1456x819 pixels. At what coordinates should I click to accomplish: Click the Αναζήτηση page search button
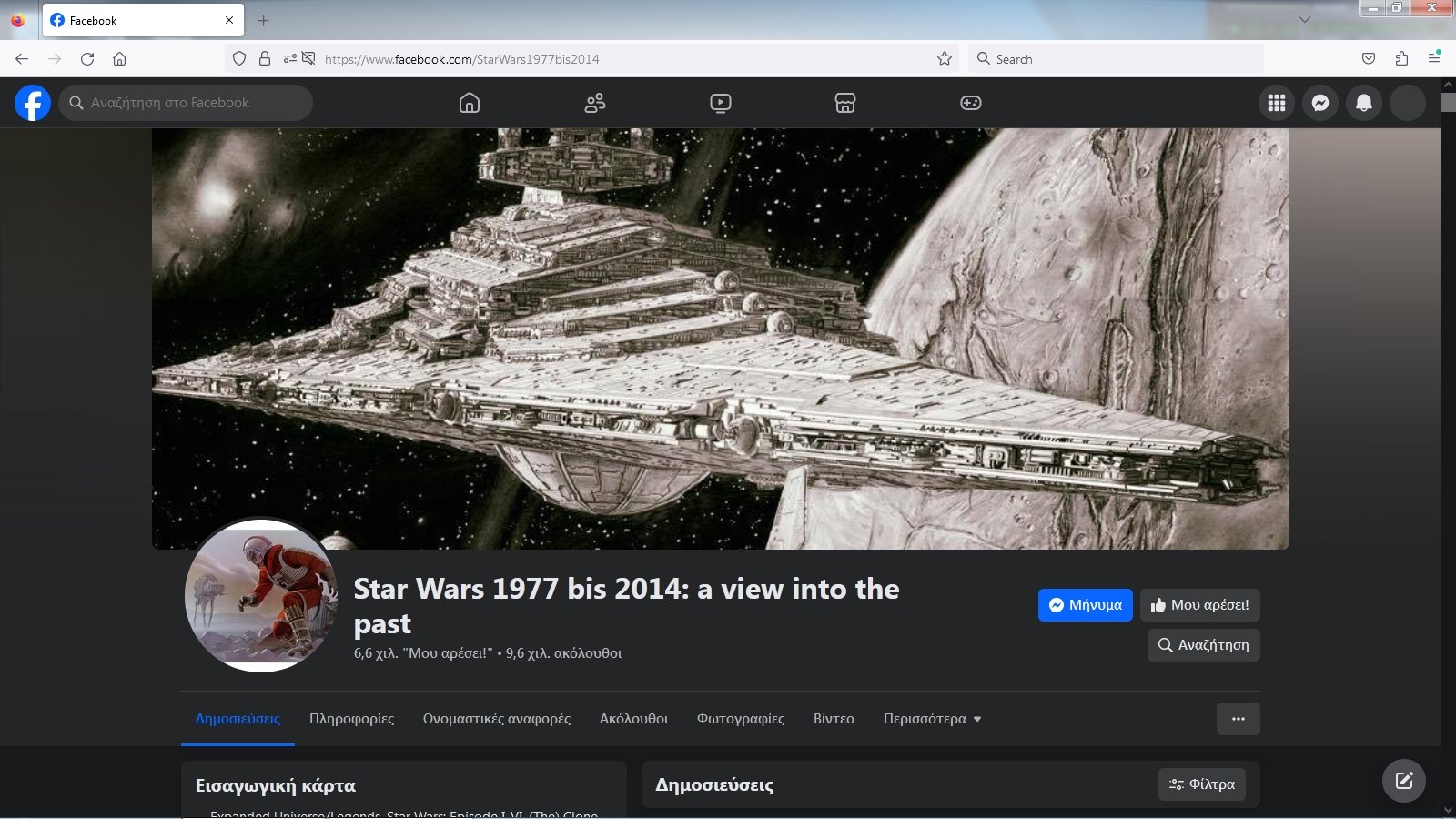pos(1204,645)
